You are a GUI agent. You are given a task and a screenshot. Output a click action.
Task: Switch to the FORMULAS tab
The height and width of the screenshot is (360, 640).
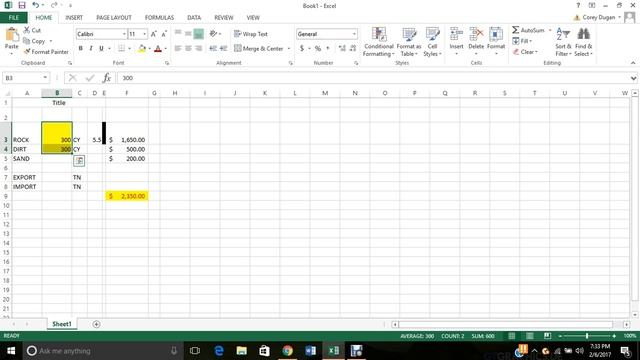(x=159, y=18)
